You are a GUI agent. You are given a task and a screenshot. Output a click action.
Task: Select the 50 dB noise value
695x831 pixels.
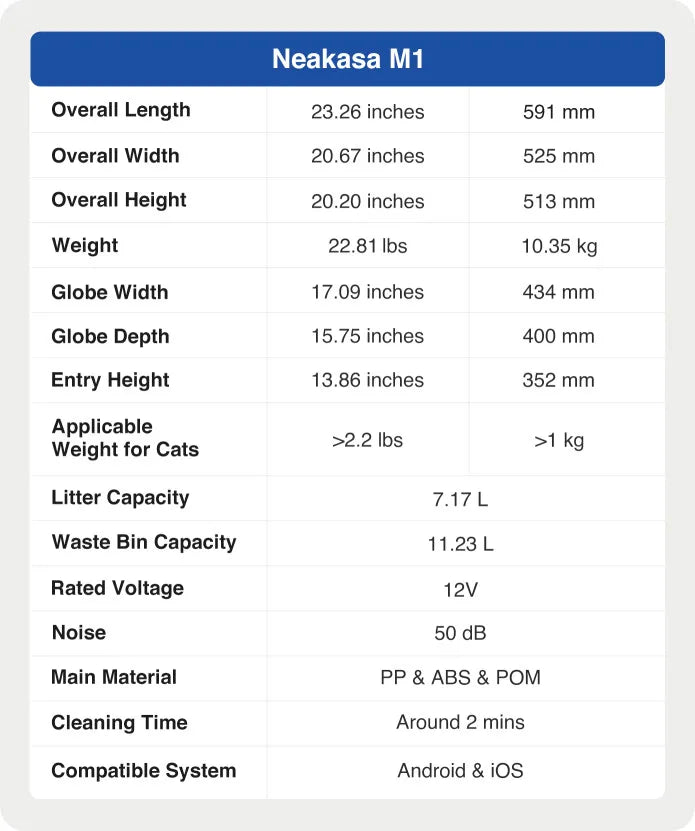(460, 633)
